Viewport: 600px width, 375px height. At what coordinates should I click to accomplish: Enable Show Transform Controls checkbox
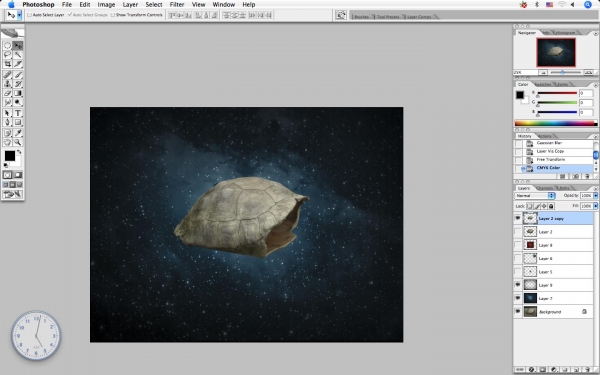click(112, 15)
